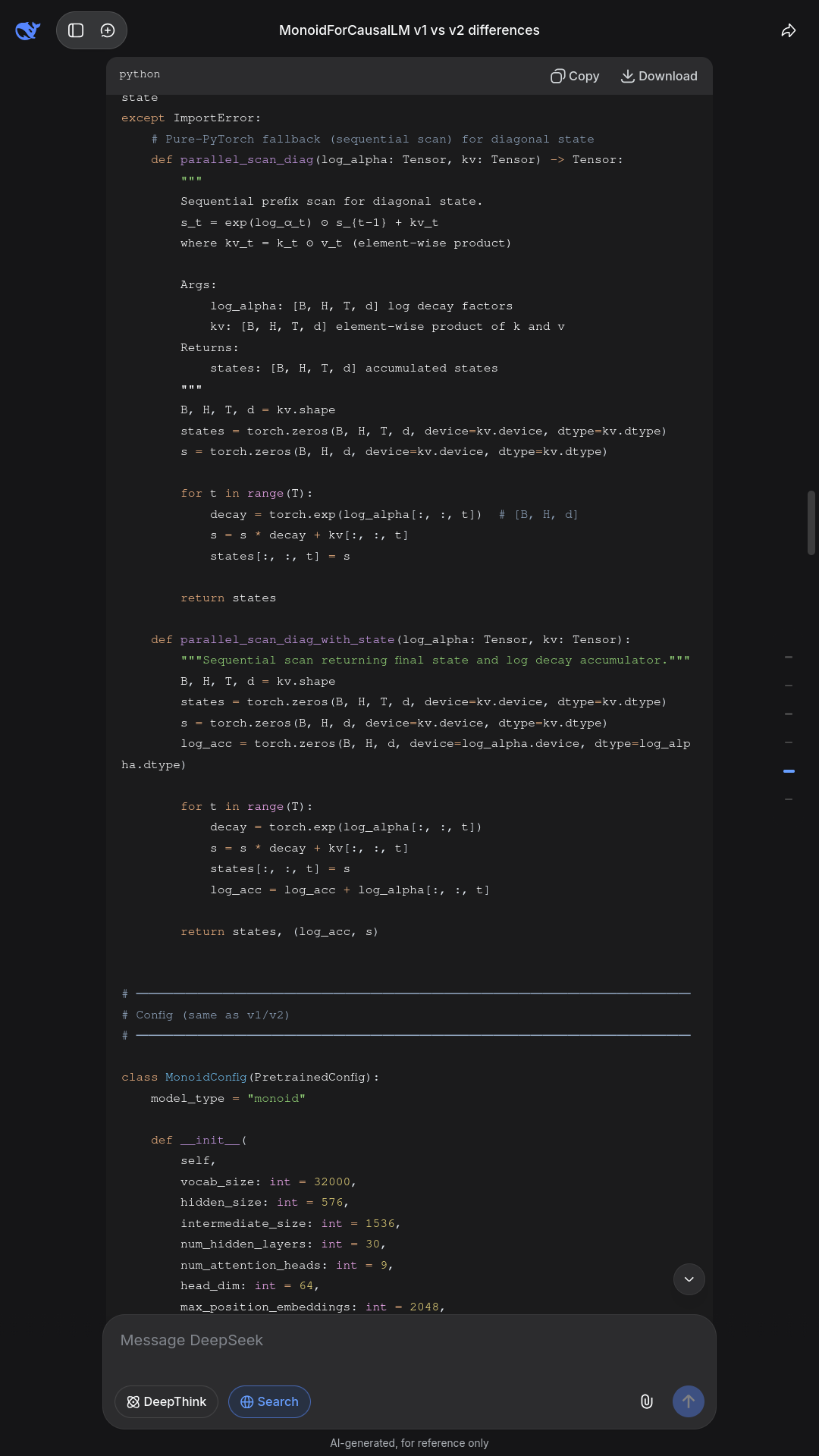819x1456 pixels.
Task: Toggle the Search option off
Action: pyautogui.click(x=269, y=1401)
